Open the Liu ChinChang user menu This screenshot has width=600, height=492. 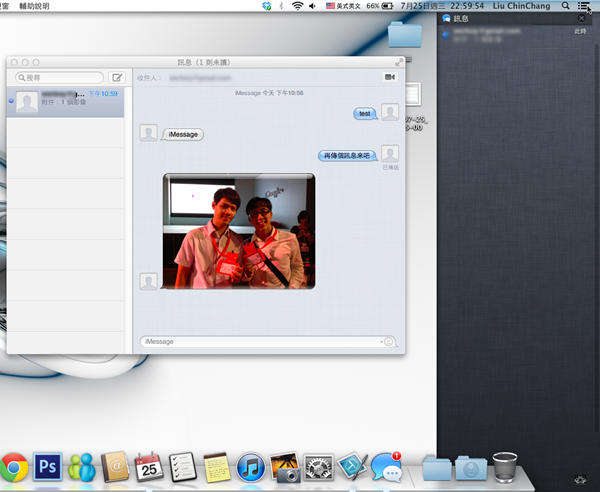pos(523,6)
